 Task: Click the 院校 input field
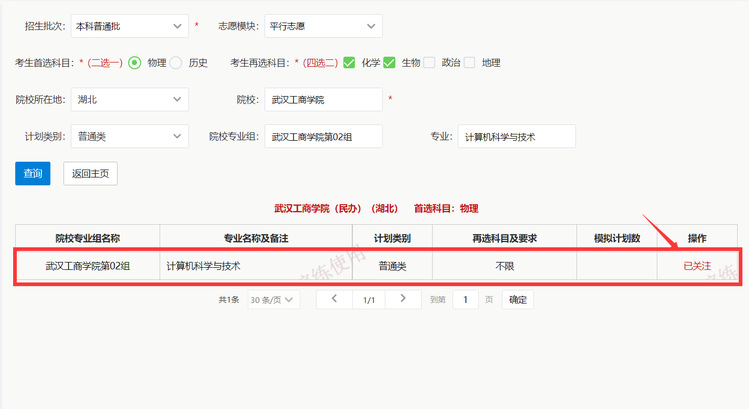pyautogui.click(x=323, y=99)
